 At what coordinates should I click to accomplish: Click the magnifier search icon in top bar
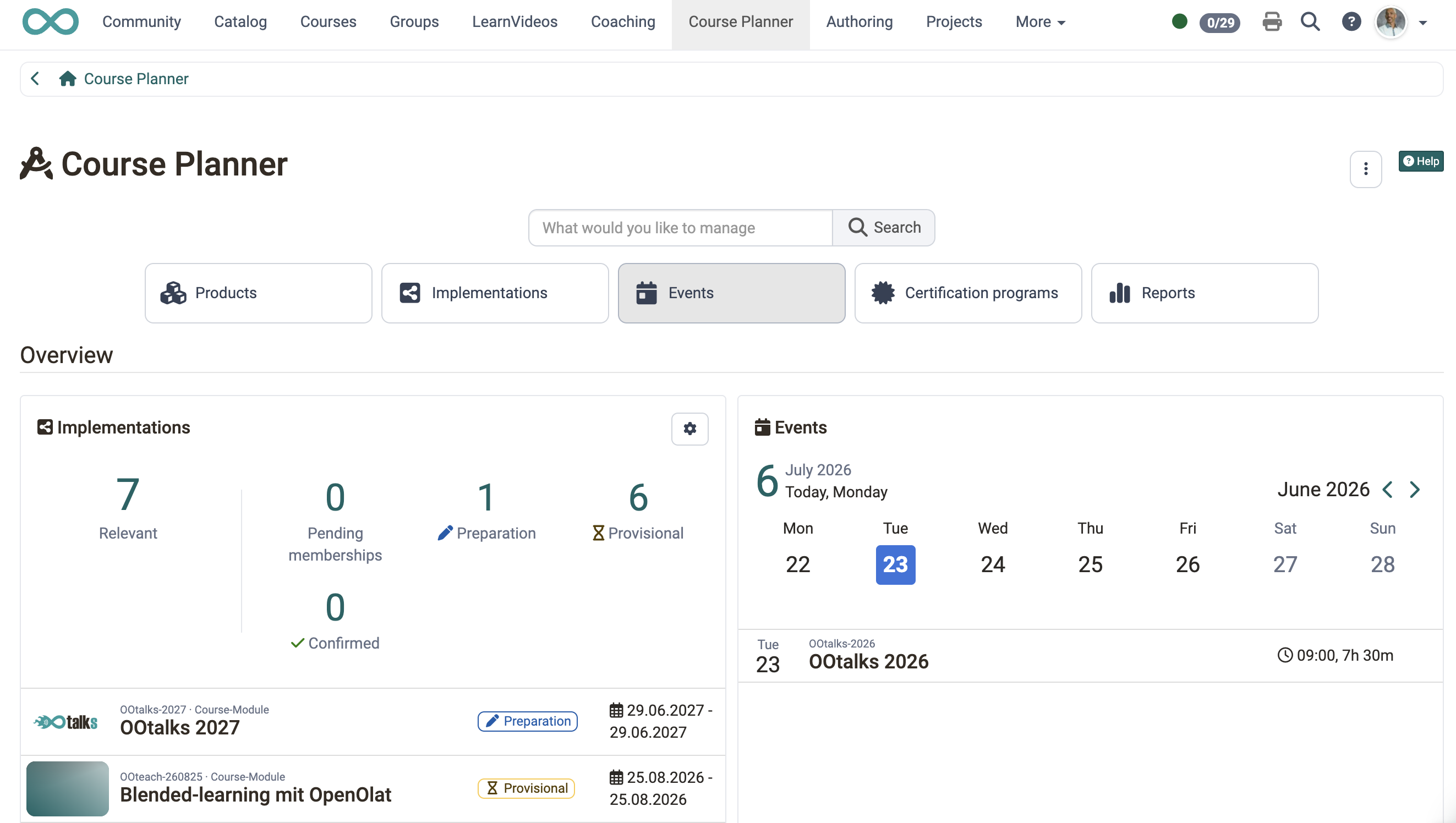pos(1310,22)
